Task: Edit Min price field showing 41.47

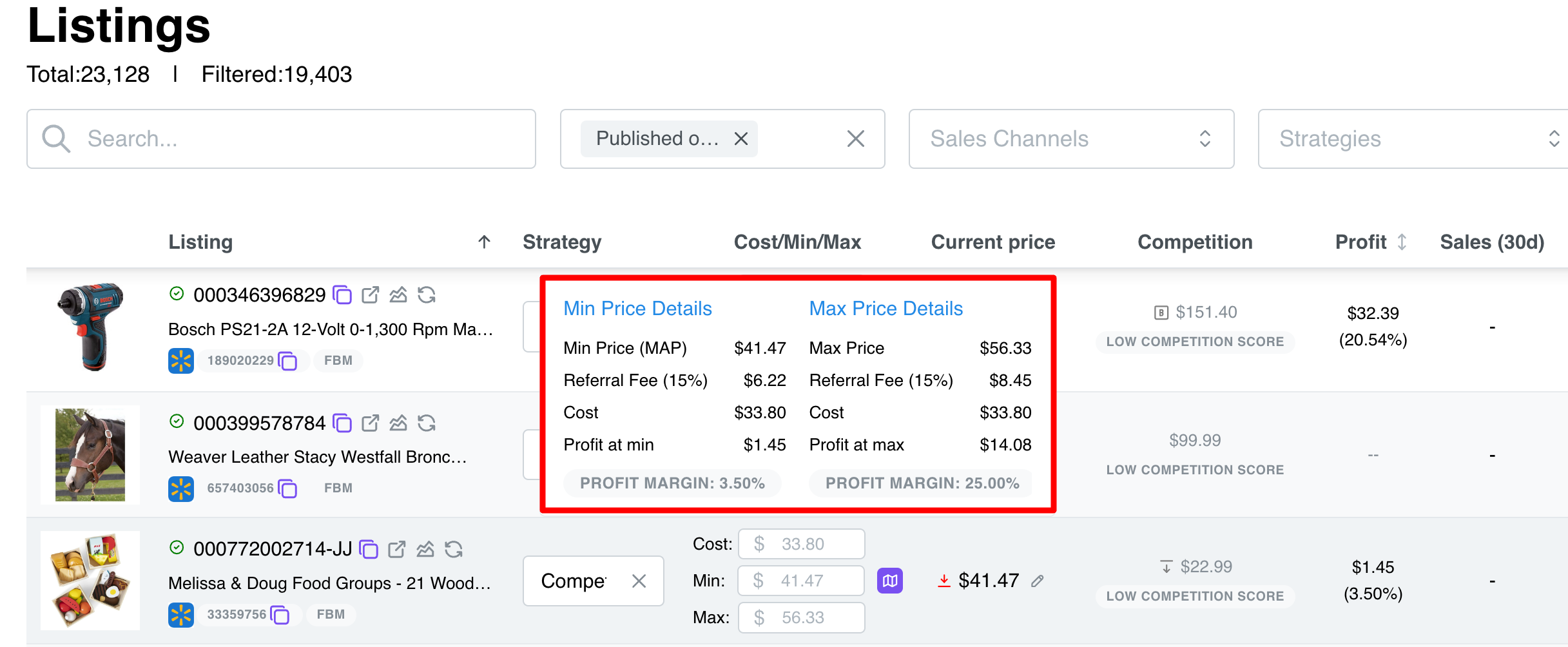Action: 801,581
